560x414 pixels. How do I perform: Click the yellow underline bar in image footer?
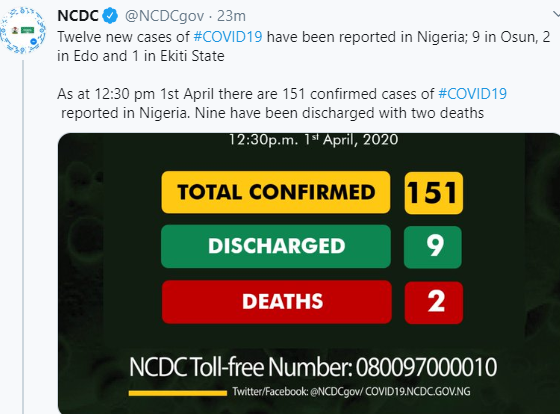(x=178, y=393)
